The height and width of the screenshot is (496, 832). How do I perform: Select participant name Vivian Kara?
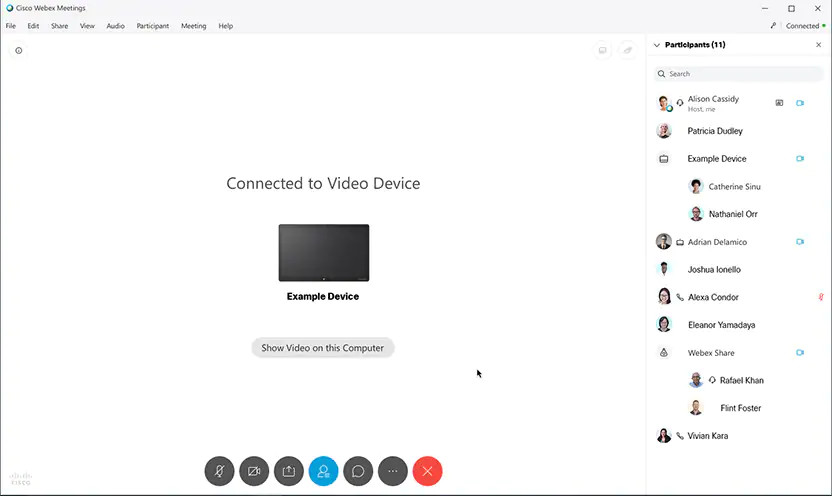(x=708, y=436)
